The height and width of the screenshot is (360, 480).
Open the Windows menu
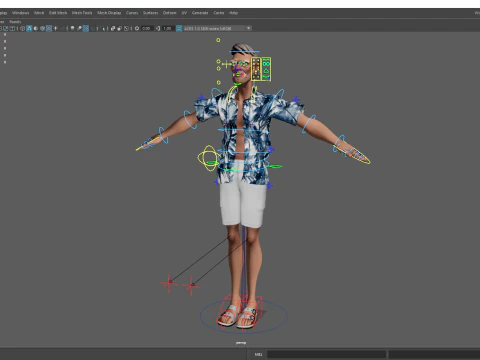[21, 13]
